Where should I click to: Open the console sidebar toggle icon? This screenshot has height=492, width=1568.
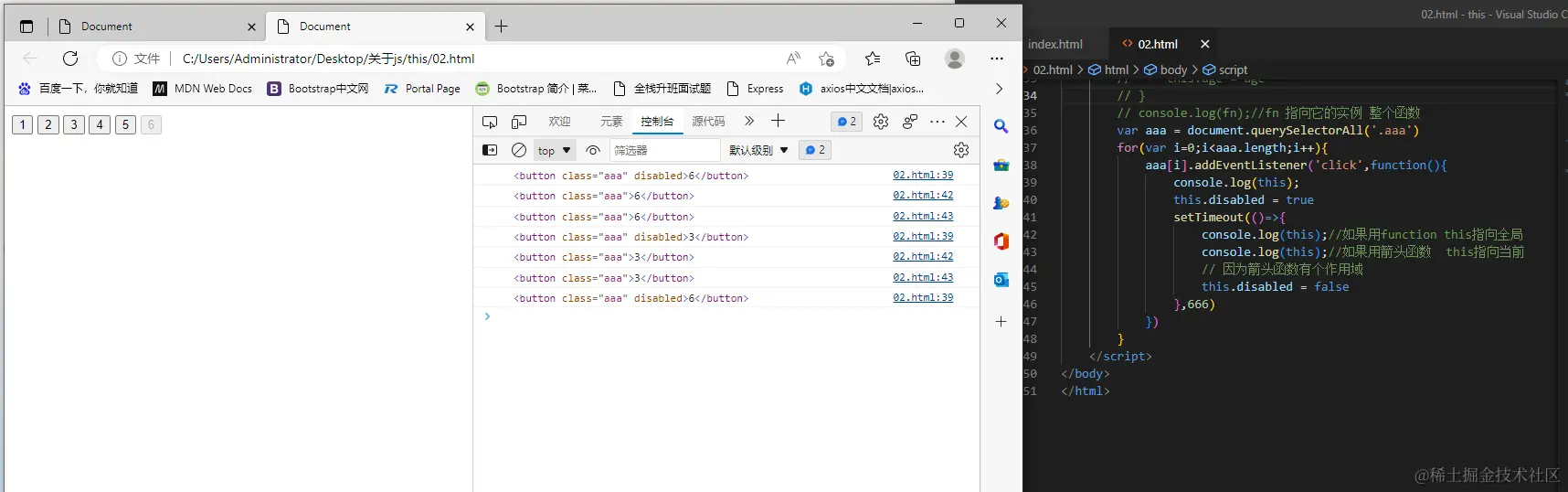pos(490,150)
